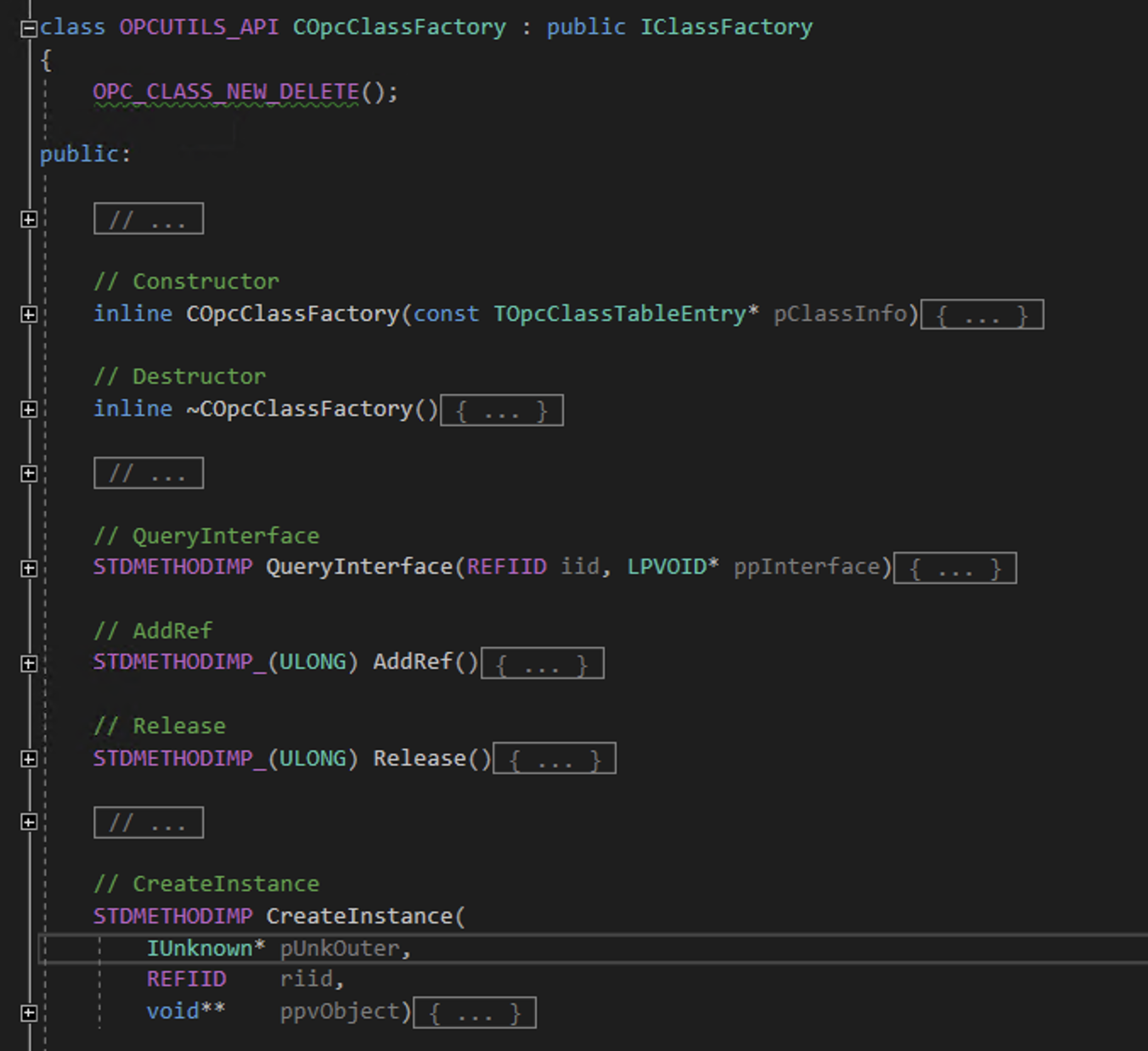Expand the AddRef collapsed "{ ... }" body
Viewport: 1148px width, 1051px height.
542,662
